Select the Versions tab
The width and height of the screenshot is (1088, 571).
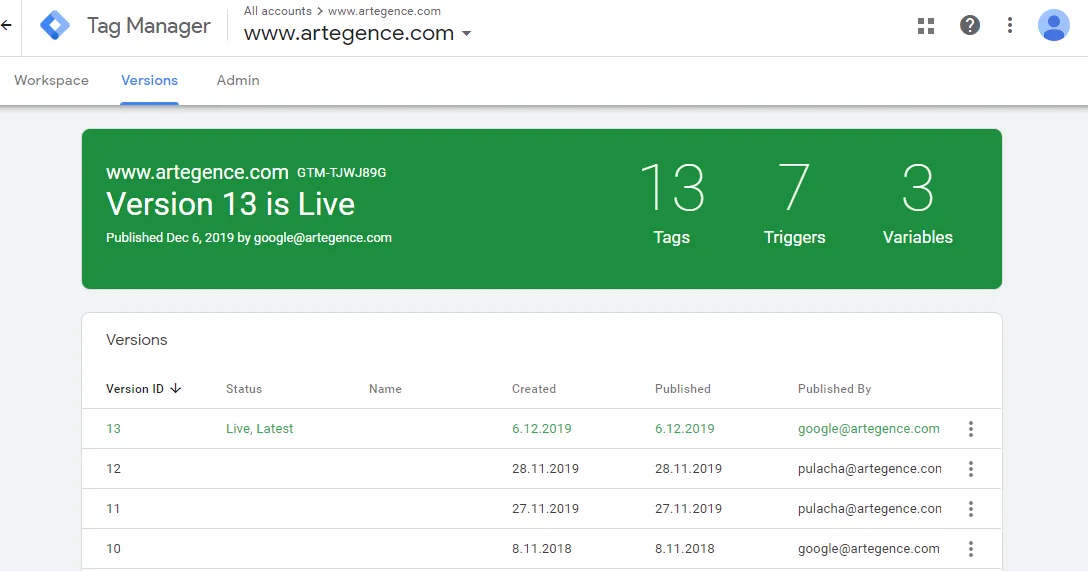click(x=149, y=80)
